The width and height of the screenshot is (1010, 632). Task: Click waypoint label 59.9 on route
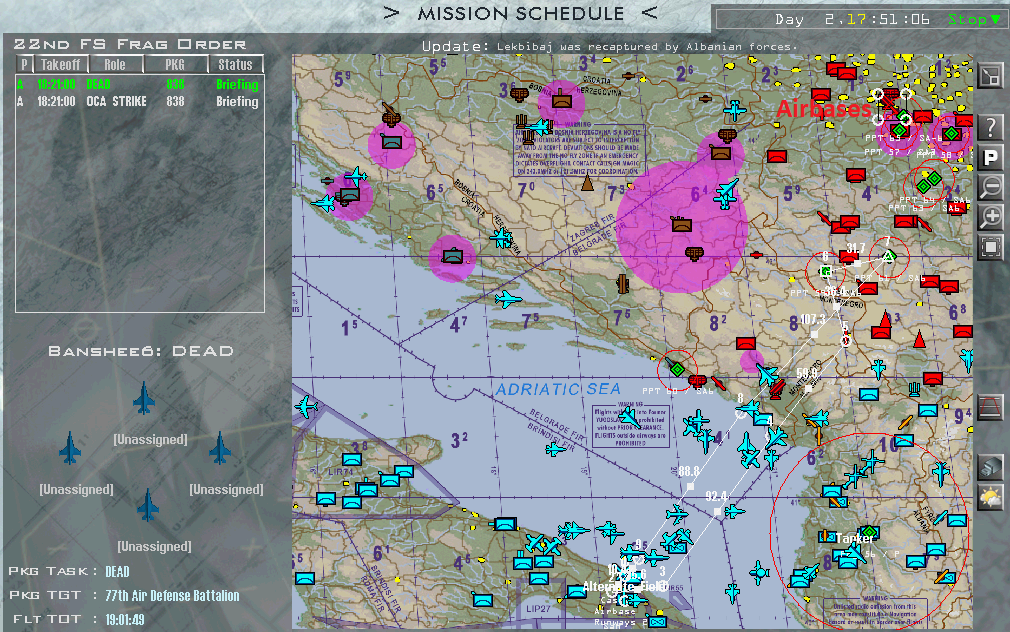click(x=807, y=372)
